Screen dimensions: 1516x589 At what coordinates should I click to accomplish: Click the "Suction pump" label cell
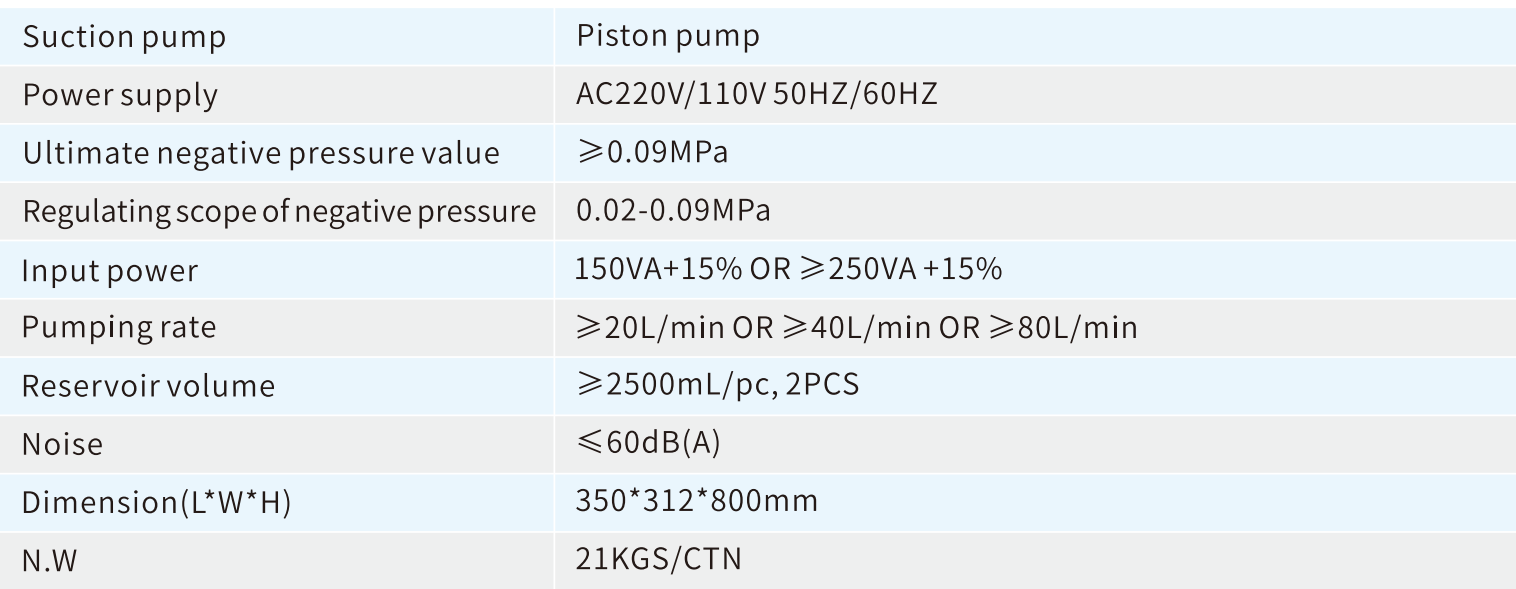124,38
